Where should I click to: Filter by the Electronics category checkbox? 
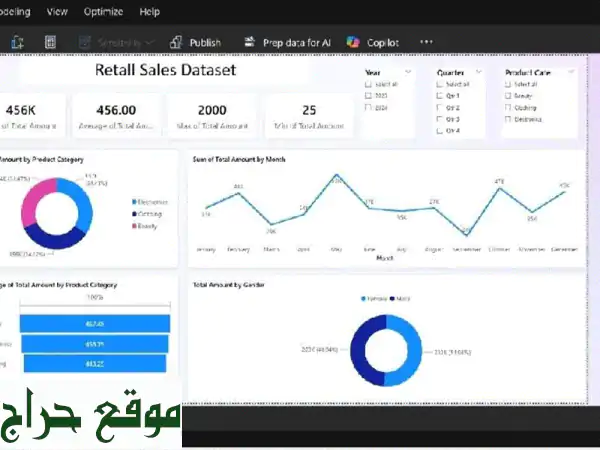point(508,119)
